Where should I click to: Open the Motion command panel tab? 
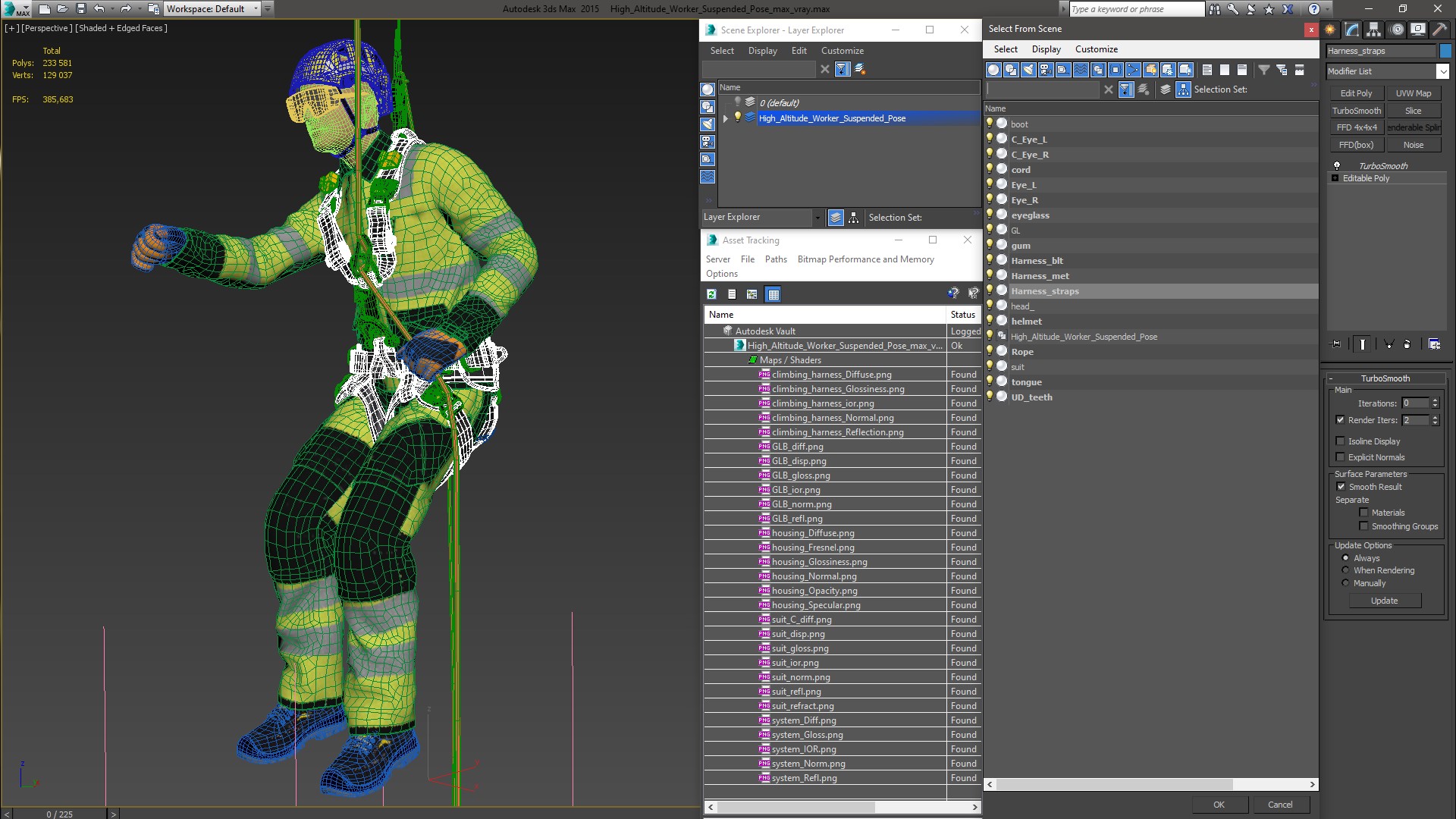(1396, 30)
